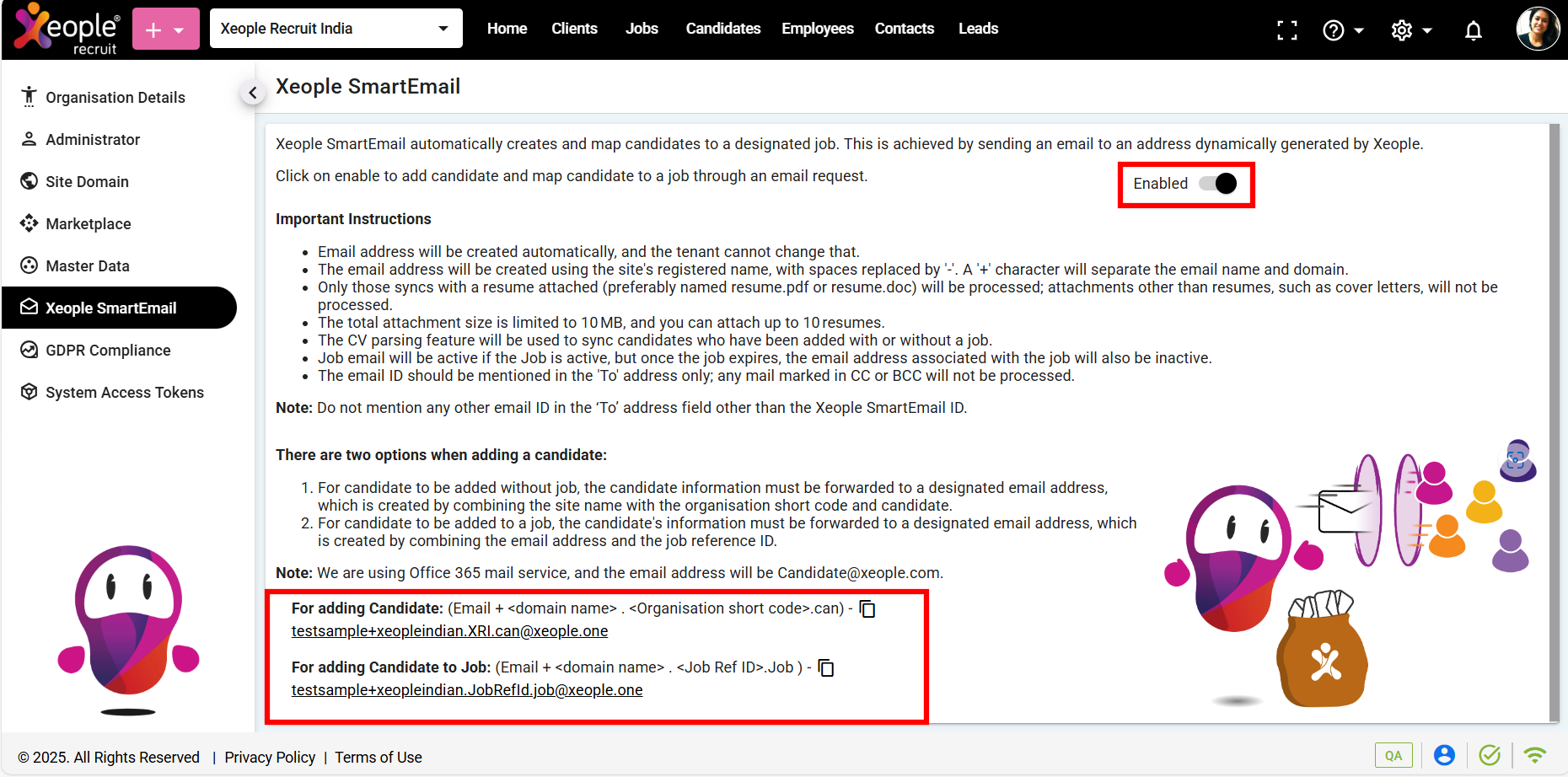
Task: Click the content panel vertical scrollbar
Action: 1555,422
